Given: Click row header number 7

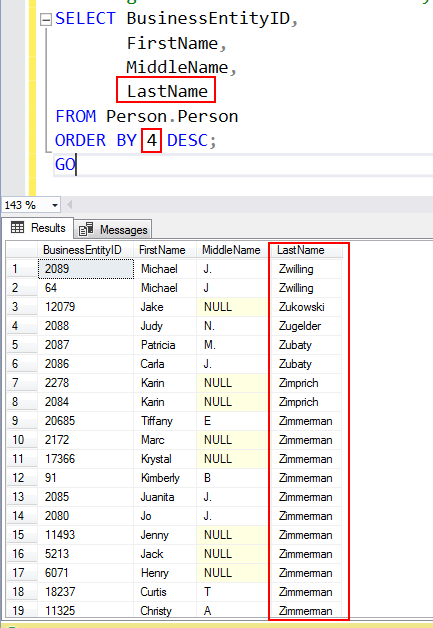Looking at the screenshot, I should pyautogui.click(x=21, y=383).
